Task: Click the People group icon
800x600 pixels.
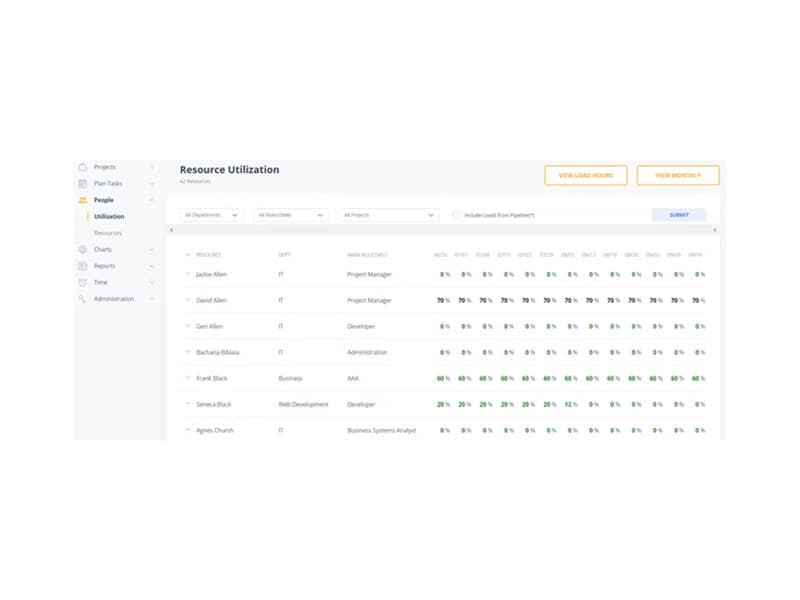Action: tap(83, 200)
